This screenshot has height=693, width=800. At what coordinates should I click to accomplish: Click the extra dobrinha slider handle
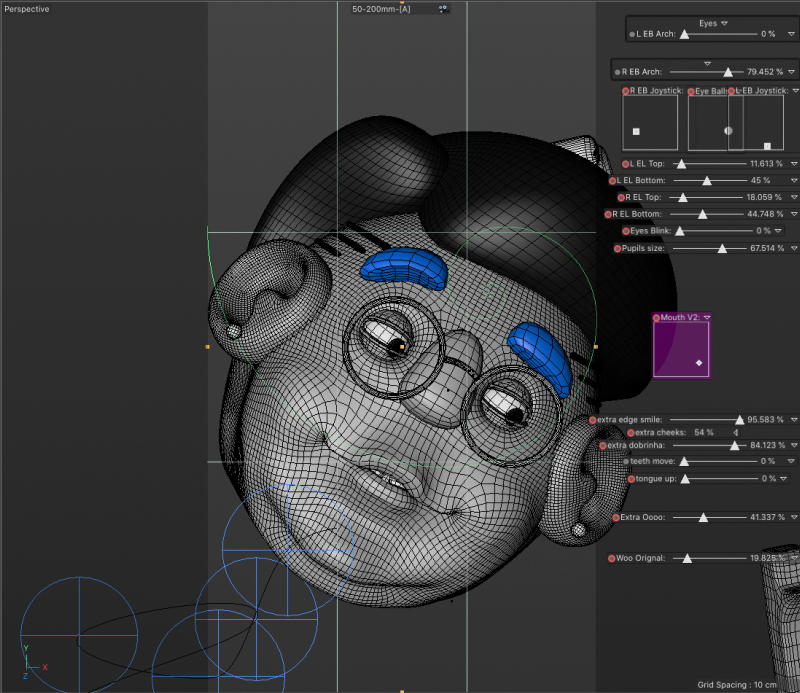coord(734,446)
